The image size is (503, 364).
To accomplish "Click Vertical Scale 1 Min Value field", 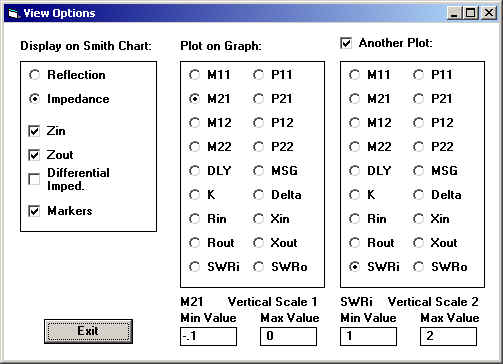I will pos(208,336).
